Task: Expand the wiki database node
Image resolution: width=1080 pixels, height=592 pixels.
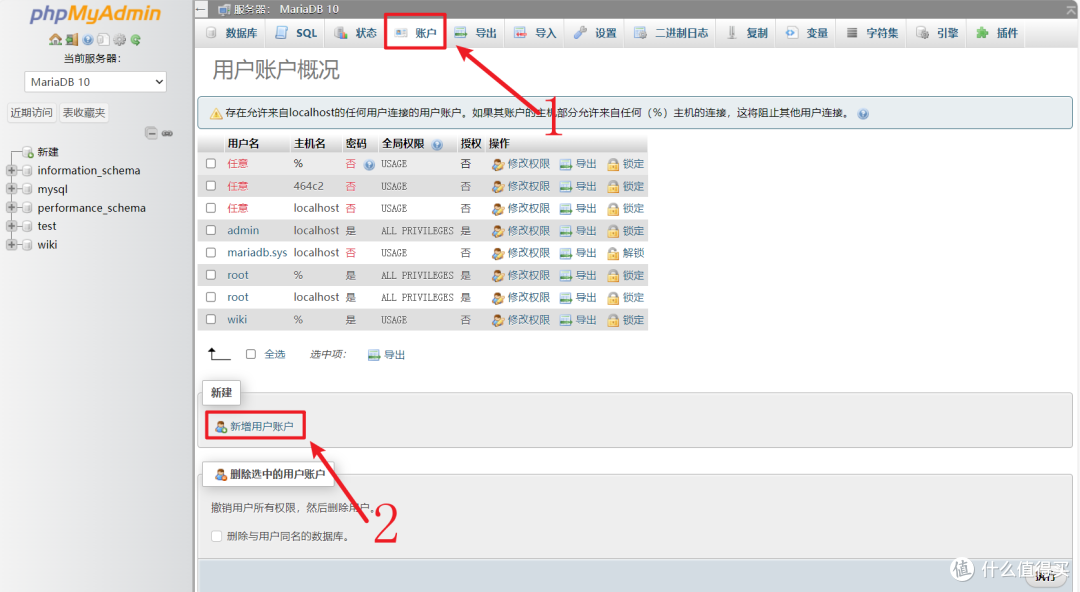Action: [x=11, y=245]
